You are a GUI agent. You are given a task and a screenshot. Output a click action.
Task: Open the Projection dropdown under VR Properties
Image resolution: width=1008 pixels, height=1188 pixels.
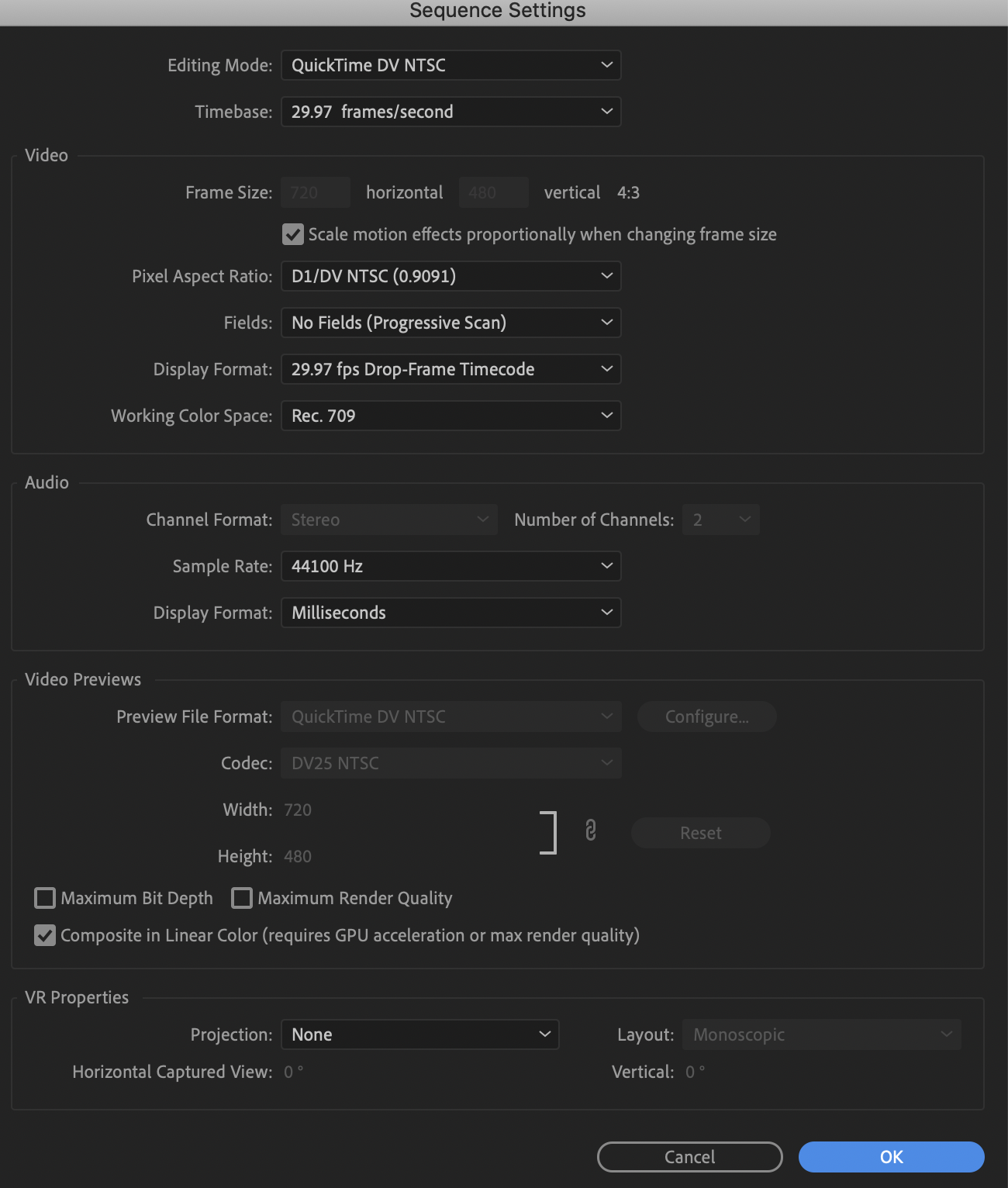420,1034
